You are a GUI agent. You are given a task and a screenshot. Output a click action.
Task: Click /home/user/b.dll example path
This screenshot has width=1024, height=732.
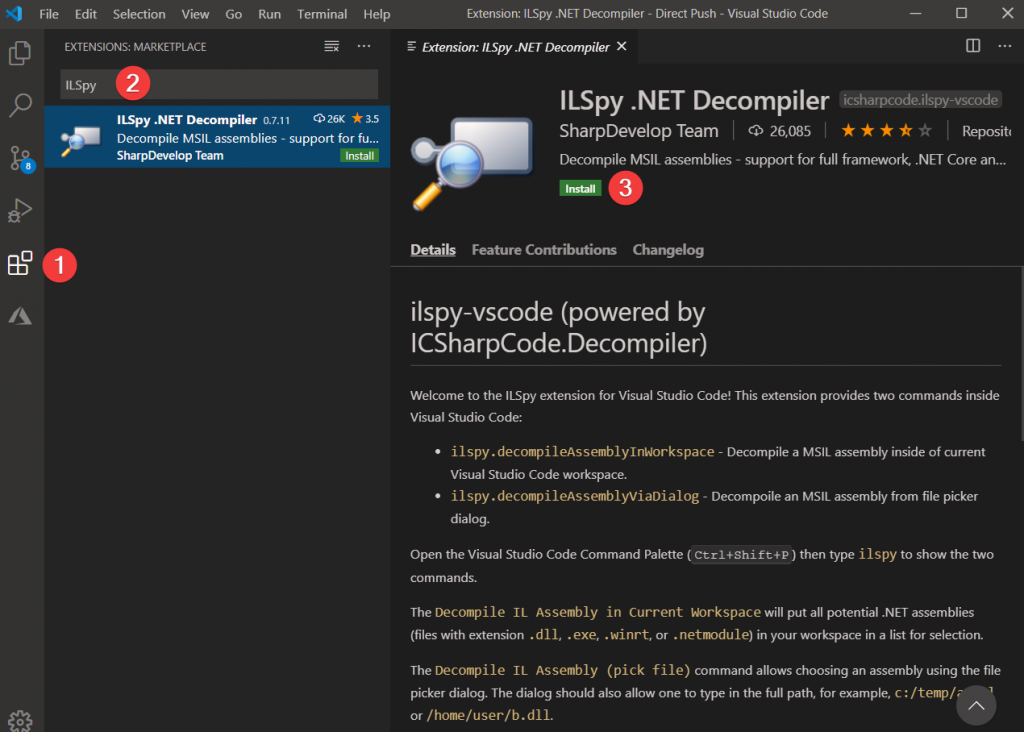(489, 716)
